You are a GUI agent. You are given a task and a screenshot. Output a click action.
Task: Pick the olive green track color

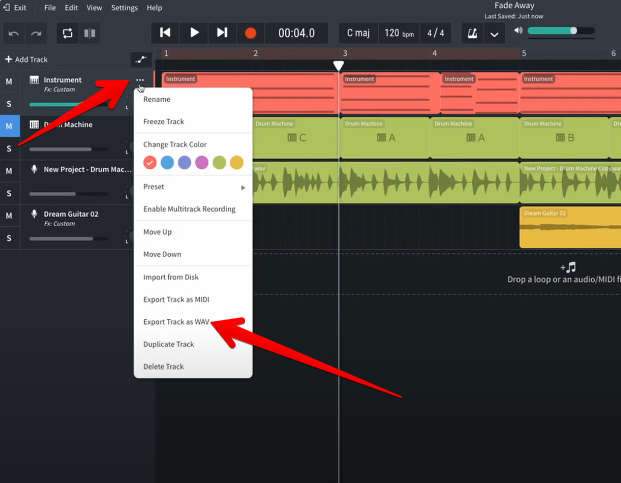[219, 162]
